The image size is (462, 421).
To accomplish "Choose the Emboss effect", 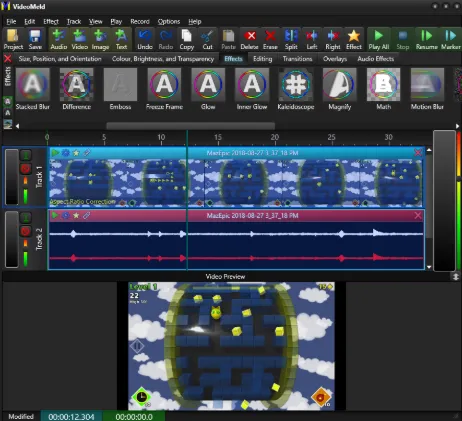I will pyautogui.click(x=120, y=89).
